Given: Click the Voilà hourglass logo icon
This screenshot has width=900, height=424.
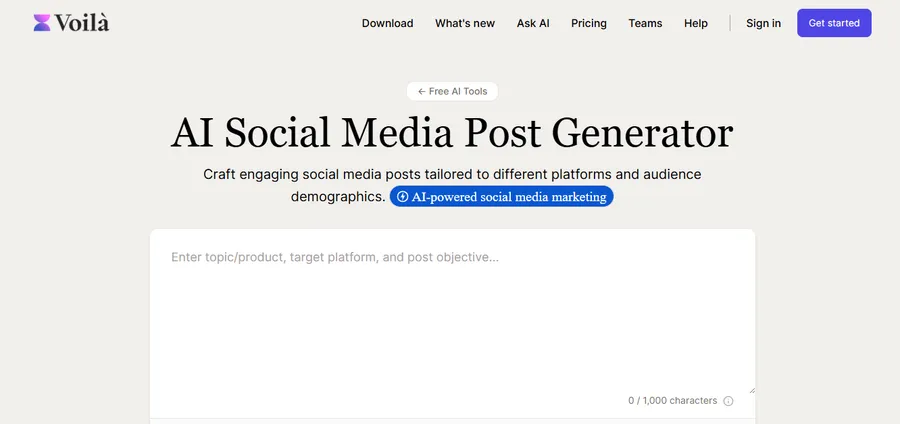Looking at the screenshot, I should pos(41,23).
